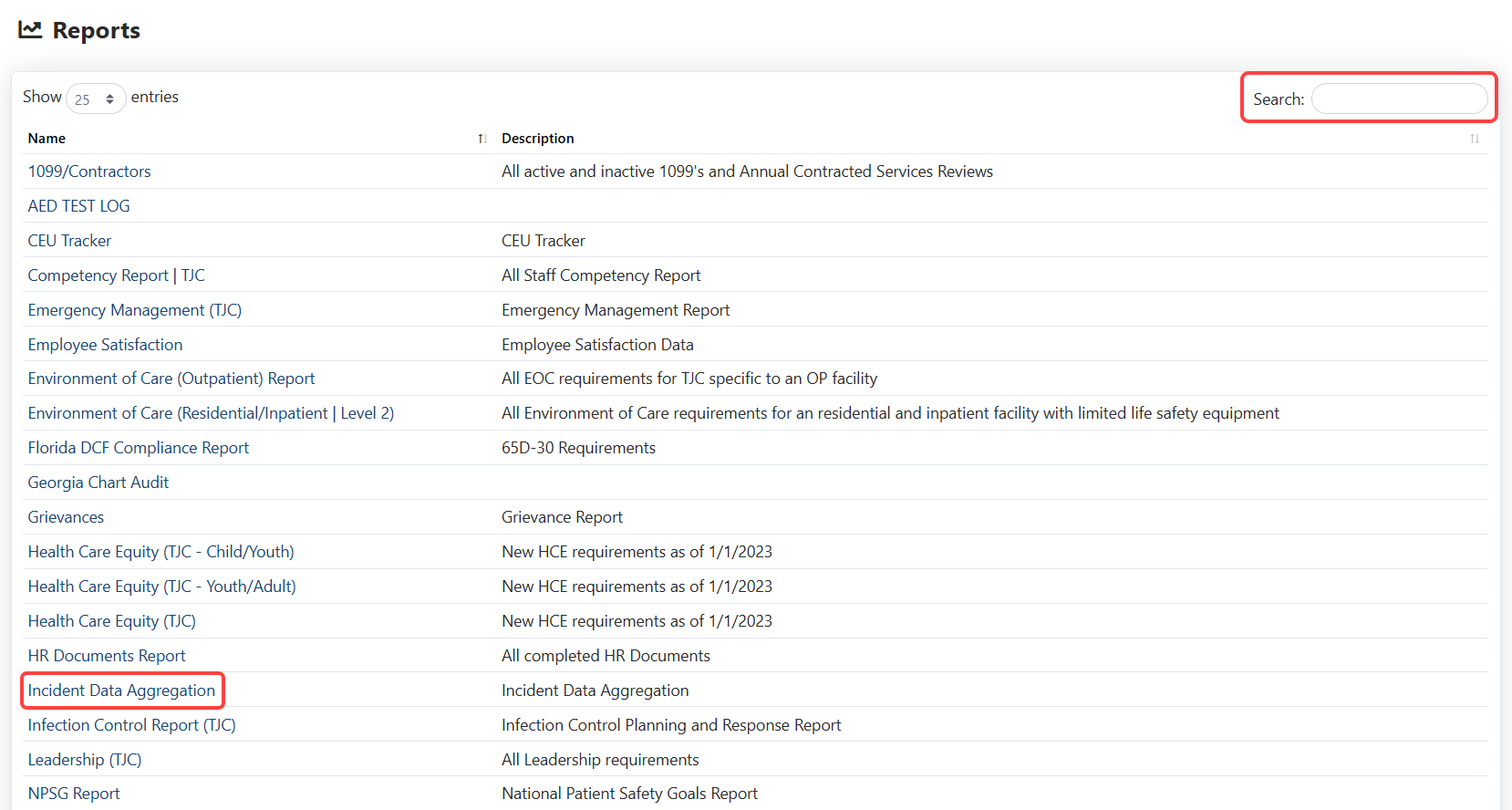Open the Incident Data Aggregation report
The image size is (1512, 810).
tap(121, 691)
